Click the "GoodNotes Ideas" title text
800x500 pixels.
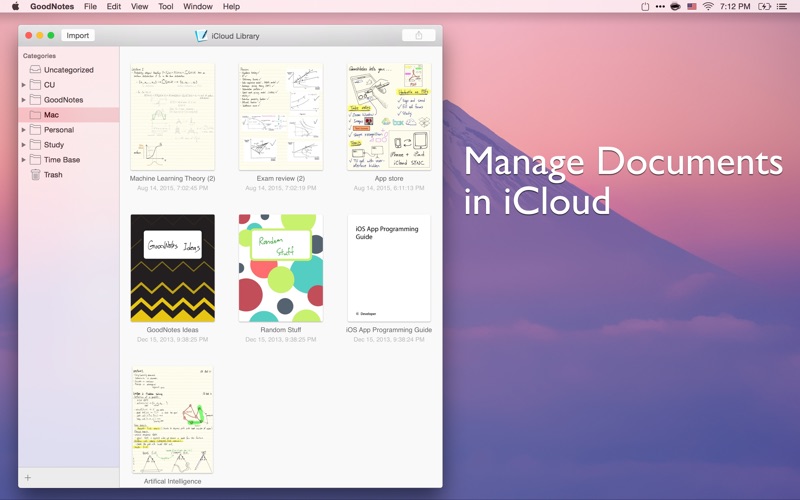tap(172, 330)
